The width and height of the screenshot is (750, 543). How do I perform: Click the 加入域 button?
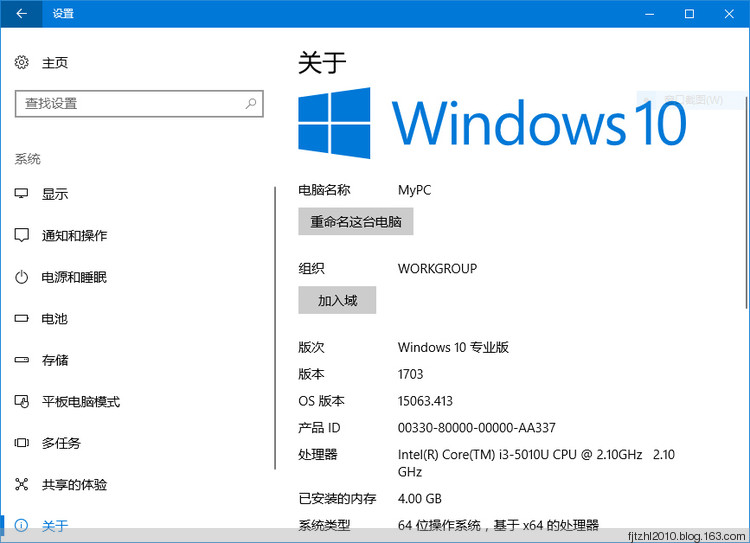click(x=337, y=300)
